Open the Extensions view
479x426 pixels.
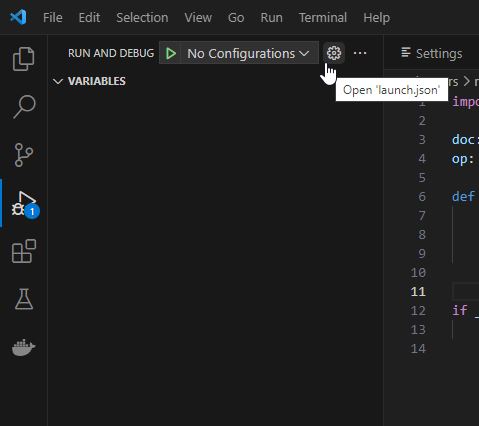24,251
